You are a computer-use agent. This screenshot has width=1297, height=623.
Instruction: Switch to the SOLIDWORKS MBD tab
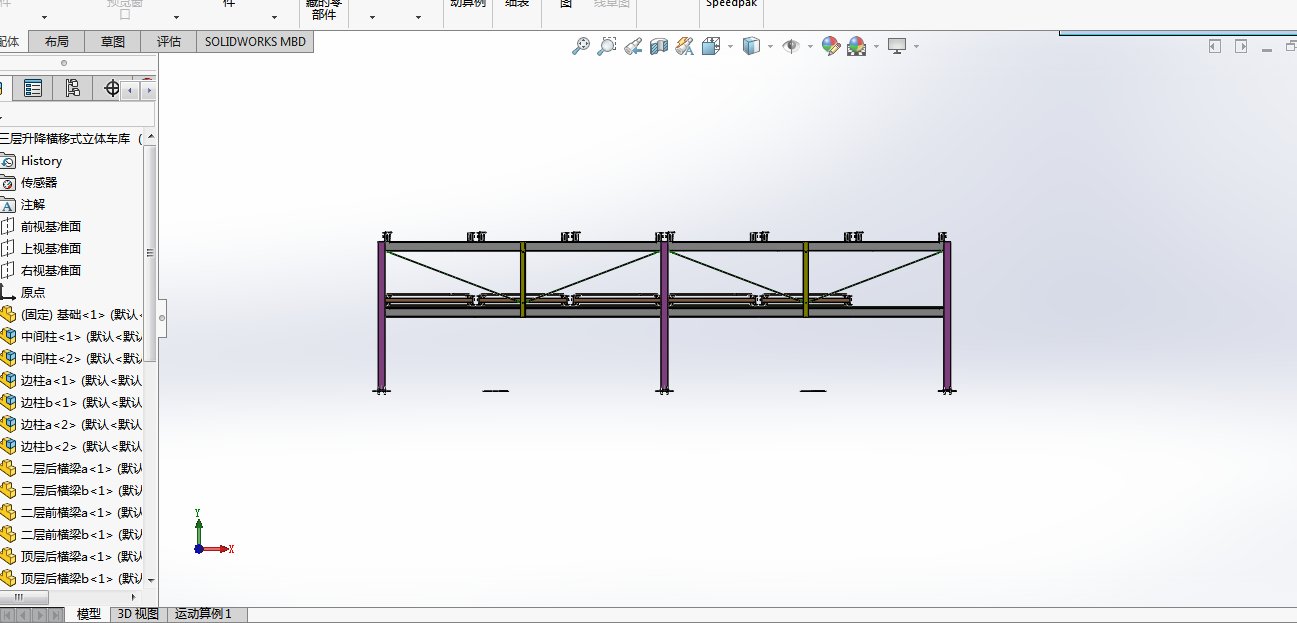pyautogui.click(x=255, y=42)
